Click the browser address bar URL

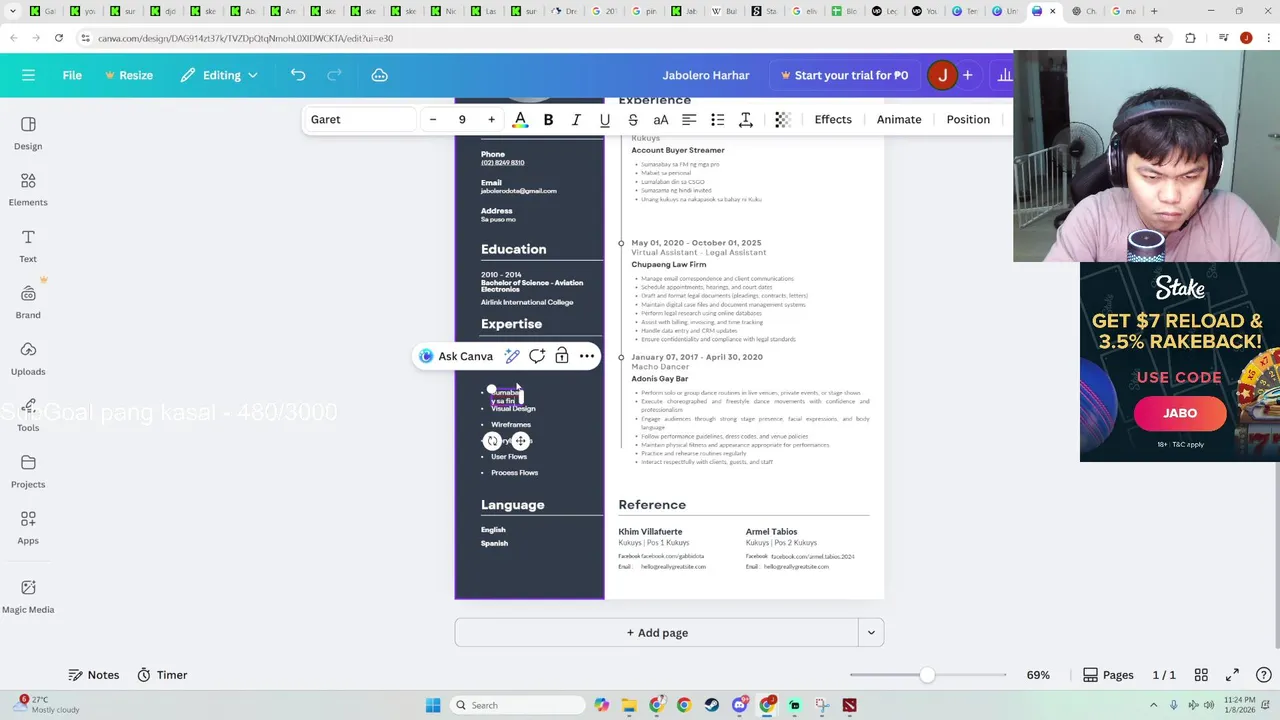point(245,38)
